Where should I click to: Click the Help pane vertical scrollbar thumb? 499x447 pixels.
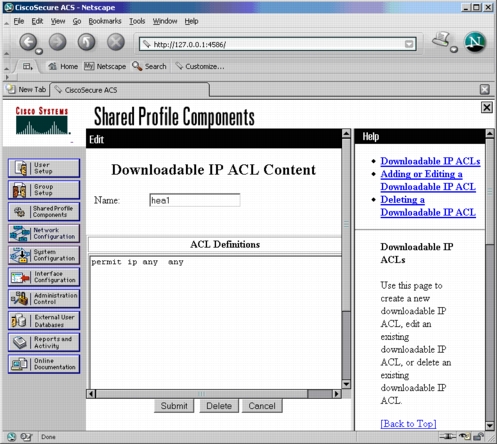coord(490,192)
